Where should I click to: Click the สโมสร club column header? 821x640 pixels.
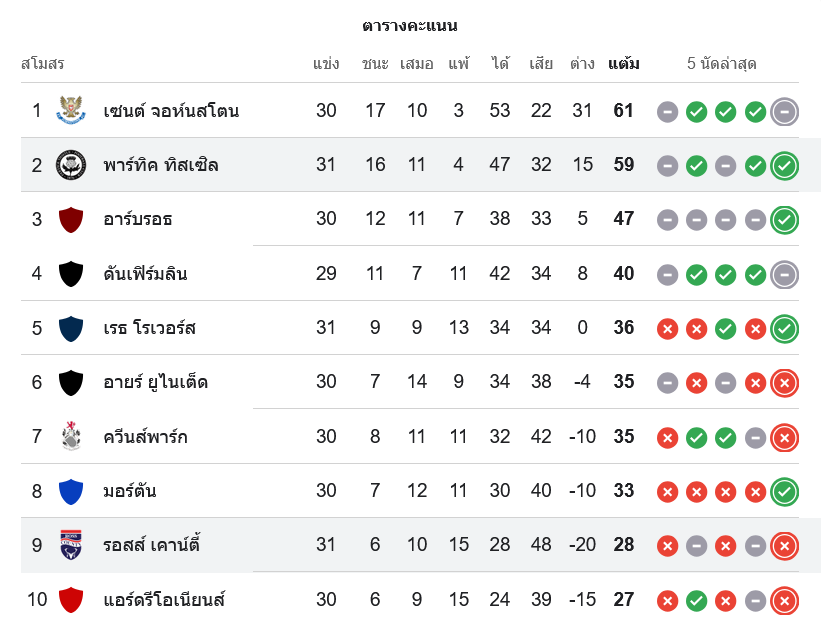(x=43, y=64)
